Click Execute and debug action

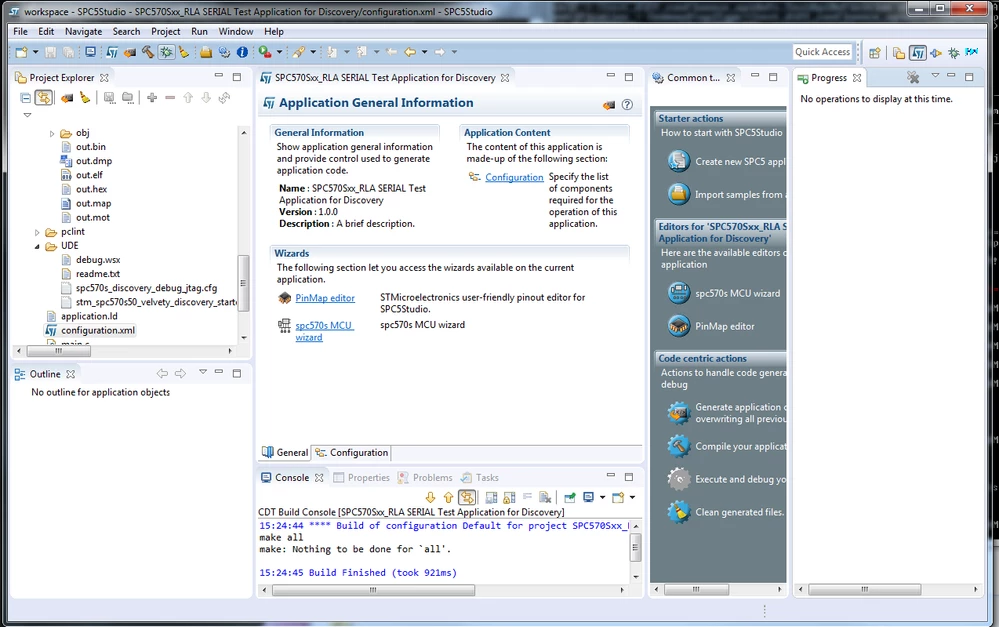(x=726, y=479)
